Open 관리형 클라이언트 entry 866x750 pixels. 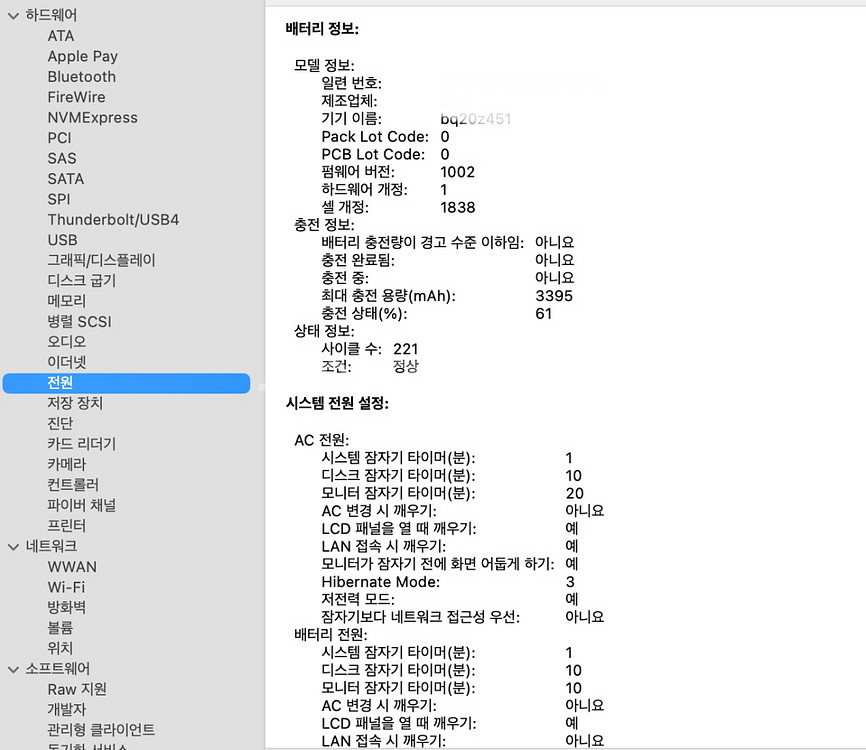[x=101, y=730]
